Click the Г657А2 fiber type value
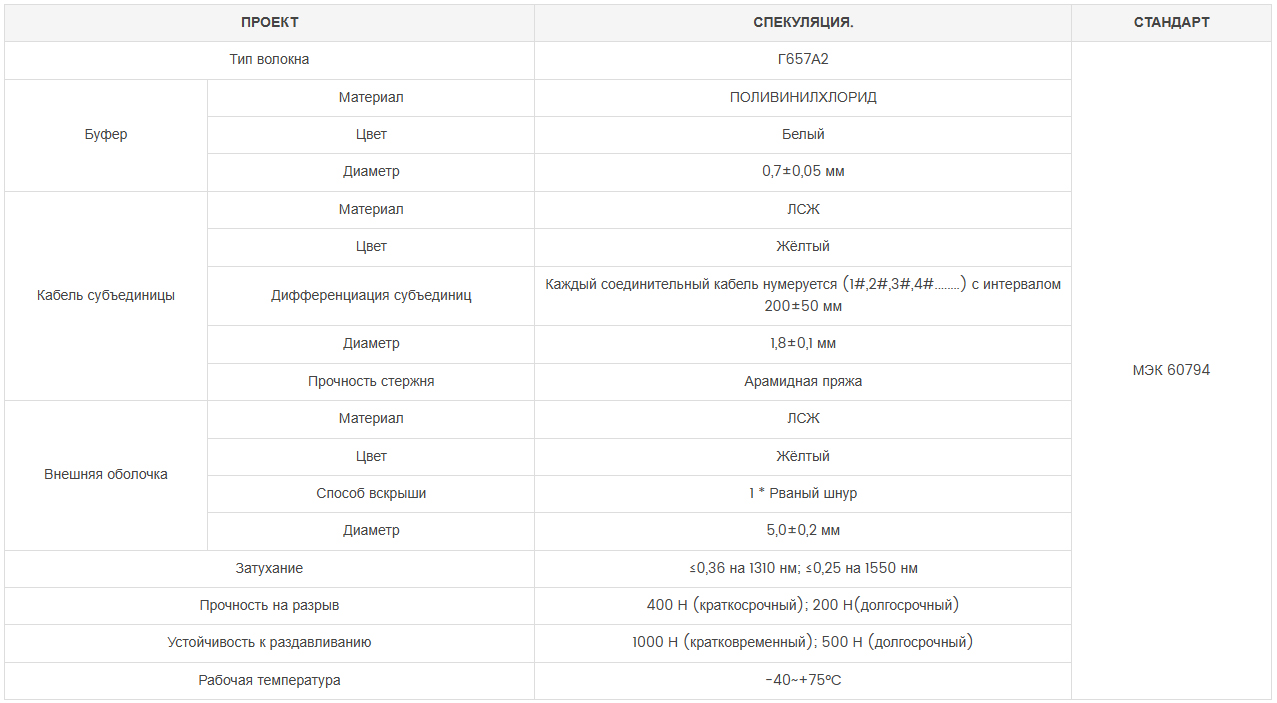Viewport: 1277px width, 703px height. tap(803, 59)
